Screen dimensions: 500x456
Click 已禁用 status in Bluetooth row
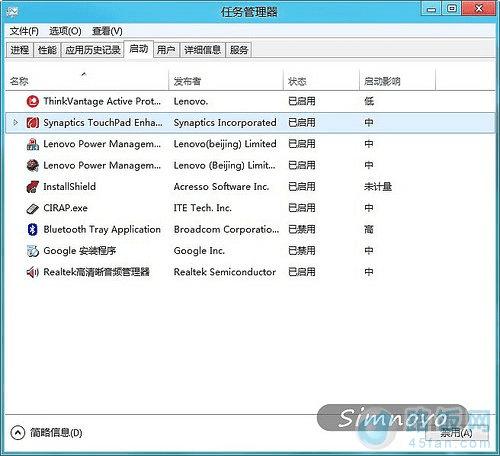click(302, 229)
